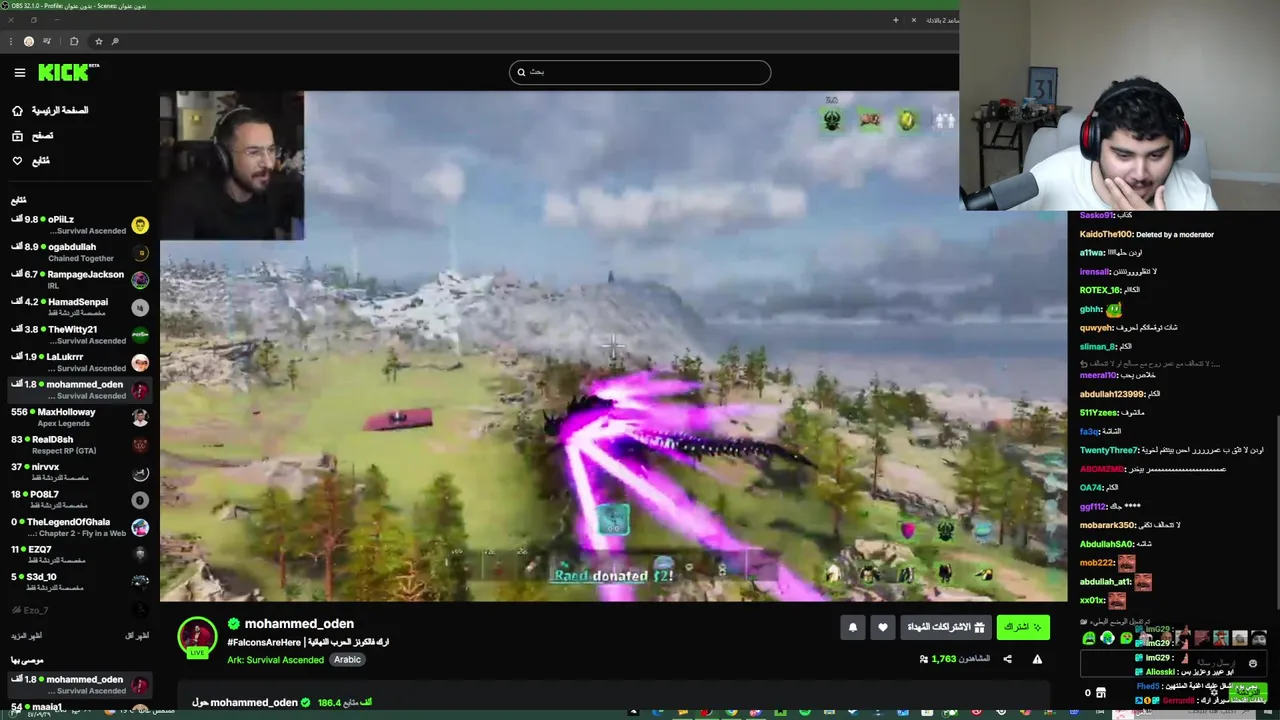Open ogabdullah channel in sidebar
This screenshot has width=1280, height=720.
[x=80, y=252]
